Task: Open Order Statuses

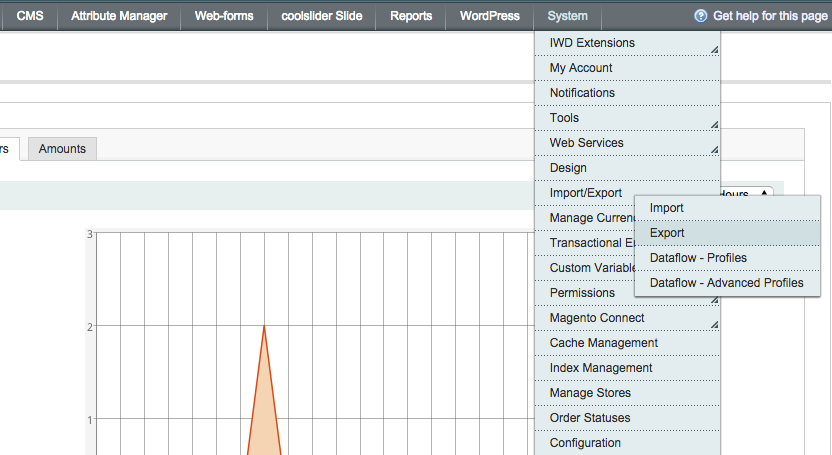Action: (627, 417)
